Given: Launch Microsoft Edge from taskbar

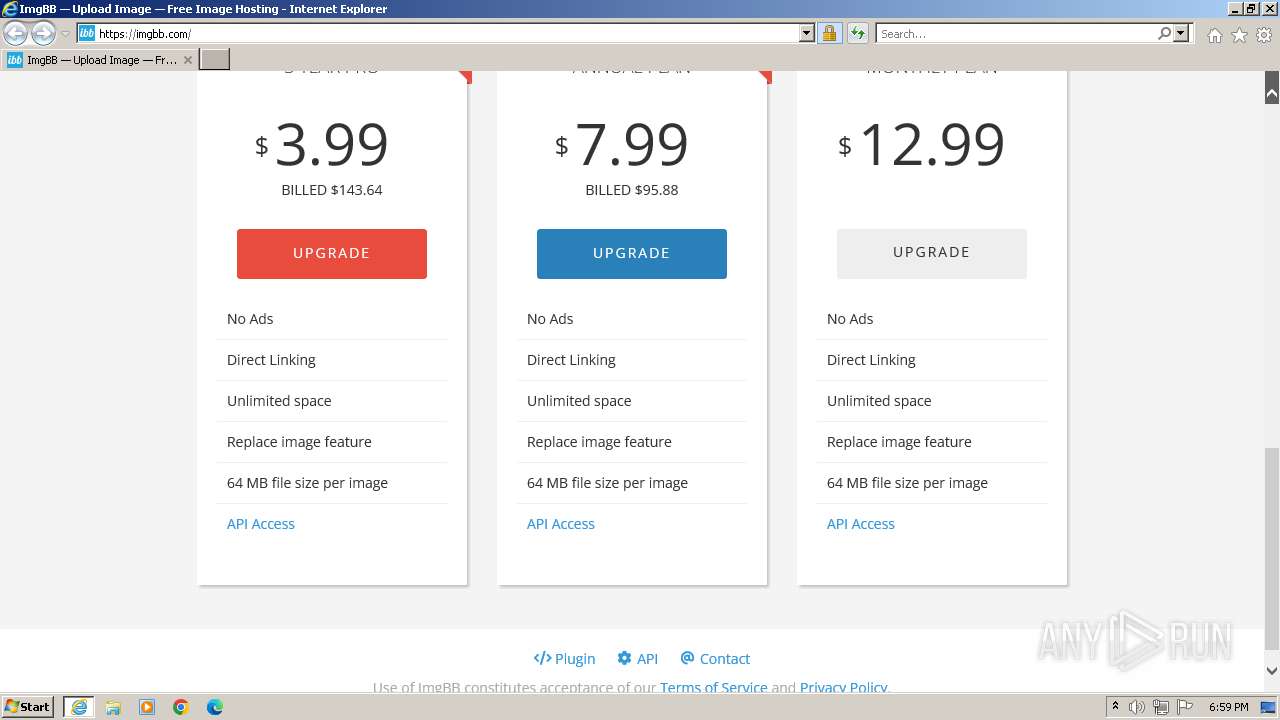Looking at the screenshot, I should click(x=215, y=707).
